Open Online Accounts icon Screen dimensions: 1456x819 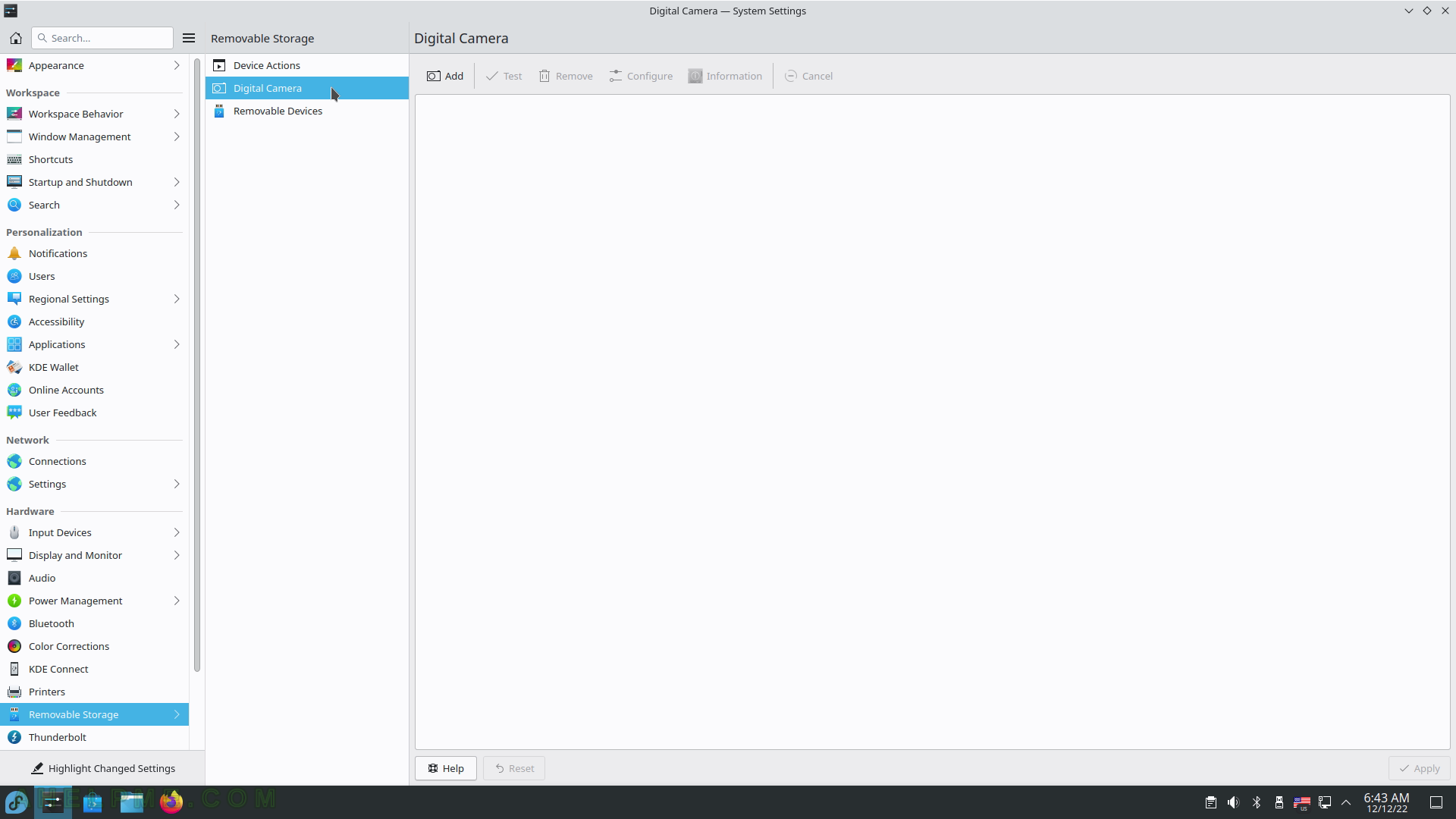(14, 390)
